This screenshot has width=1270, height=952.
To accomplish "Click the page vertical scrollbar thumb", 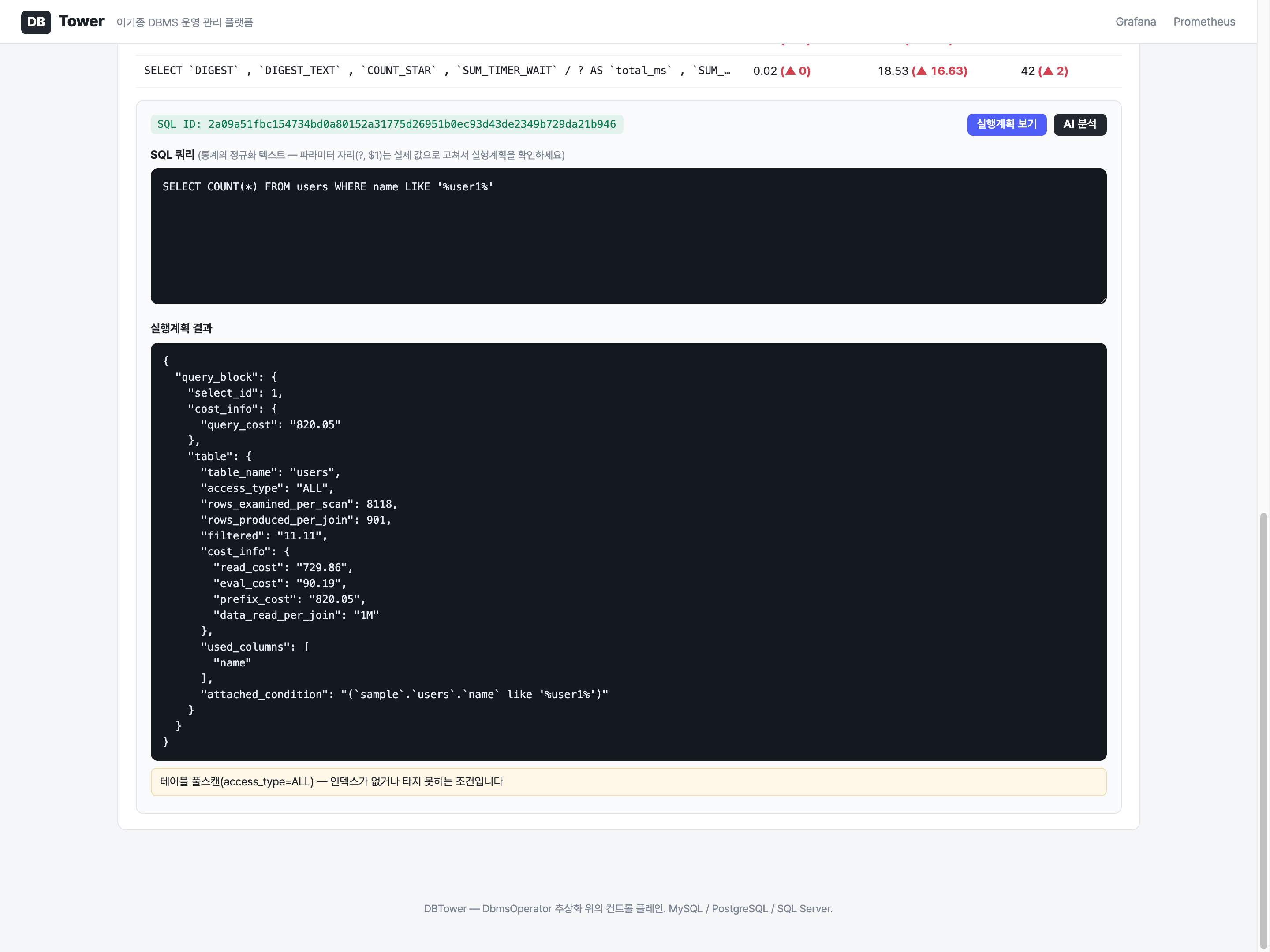I will [1263, 731].
